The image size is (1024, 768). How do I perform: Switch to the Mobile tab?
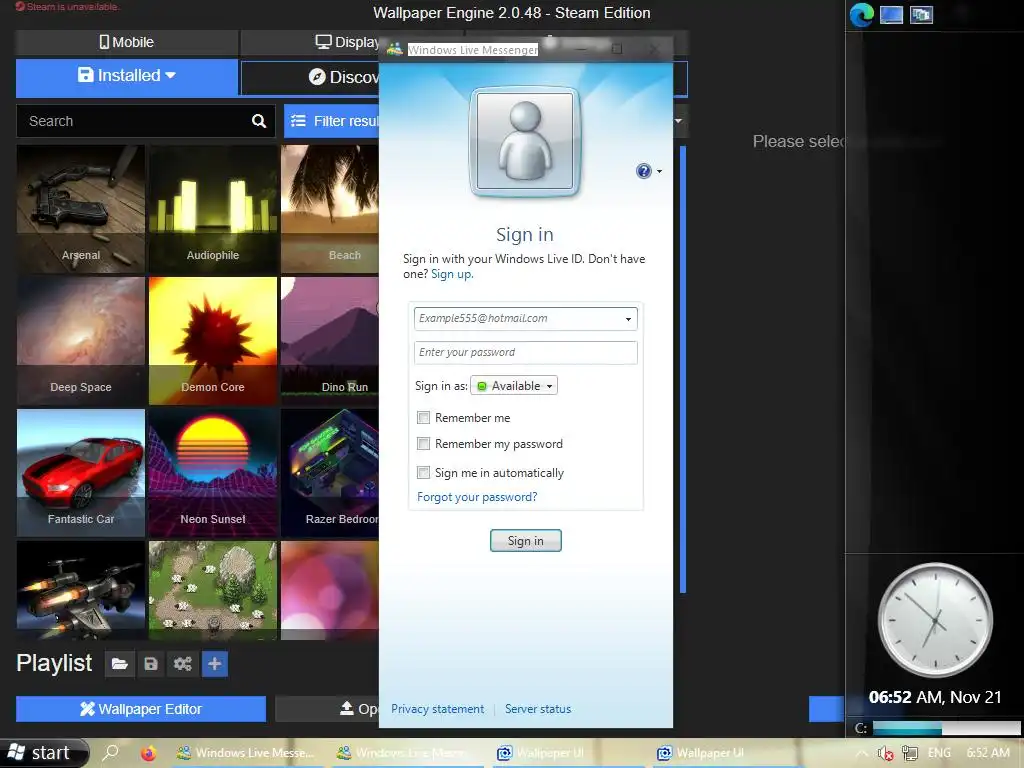[127, 42]
